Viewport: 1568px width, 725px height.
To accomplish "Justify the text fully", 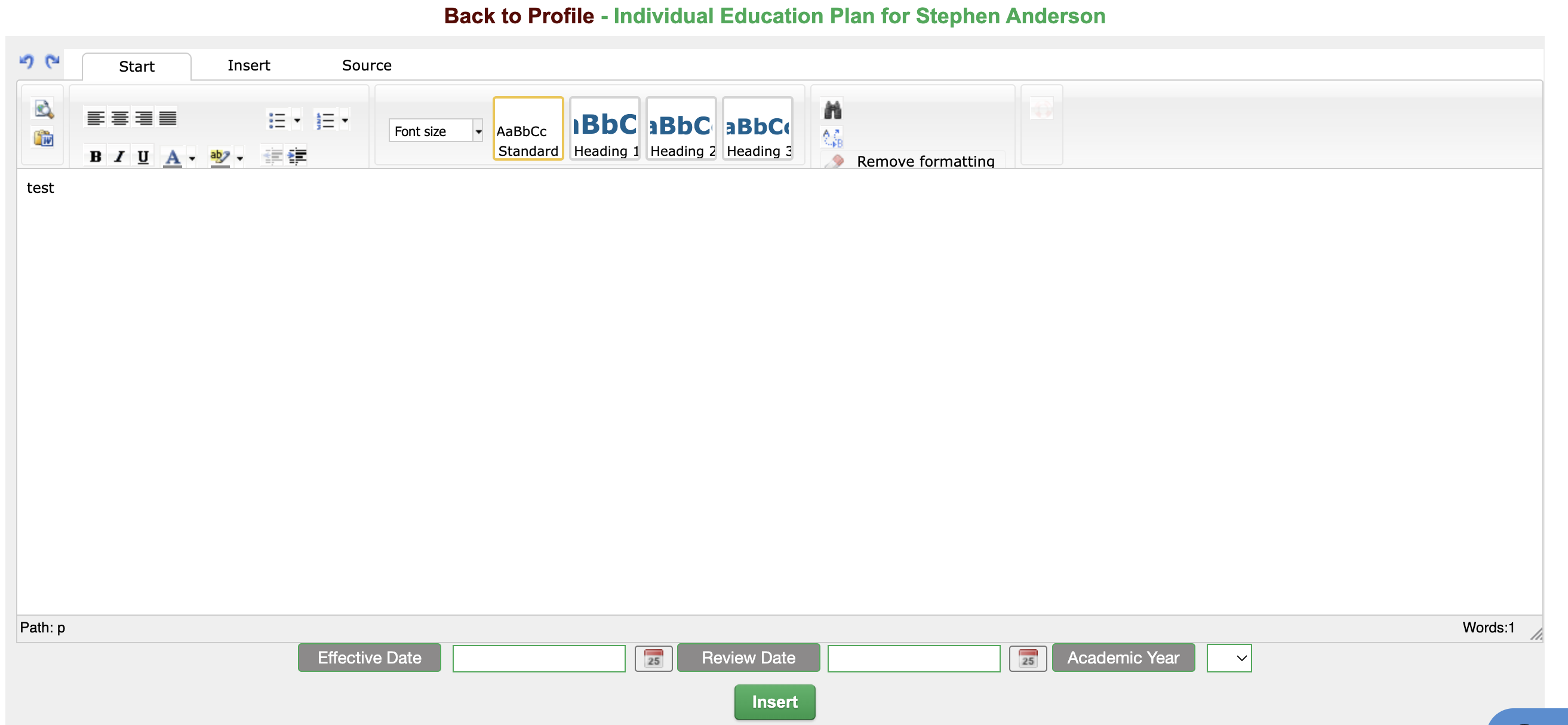I will (x=167, y=118).
